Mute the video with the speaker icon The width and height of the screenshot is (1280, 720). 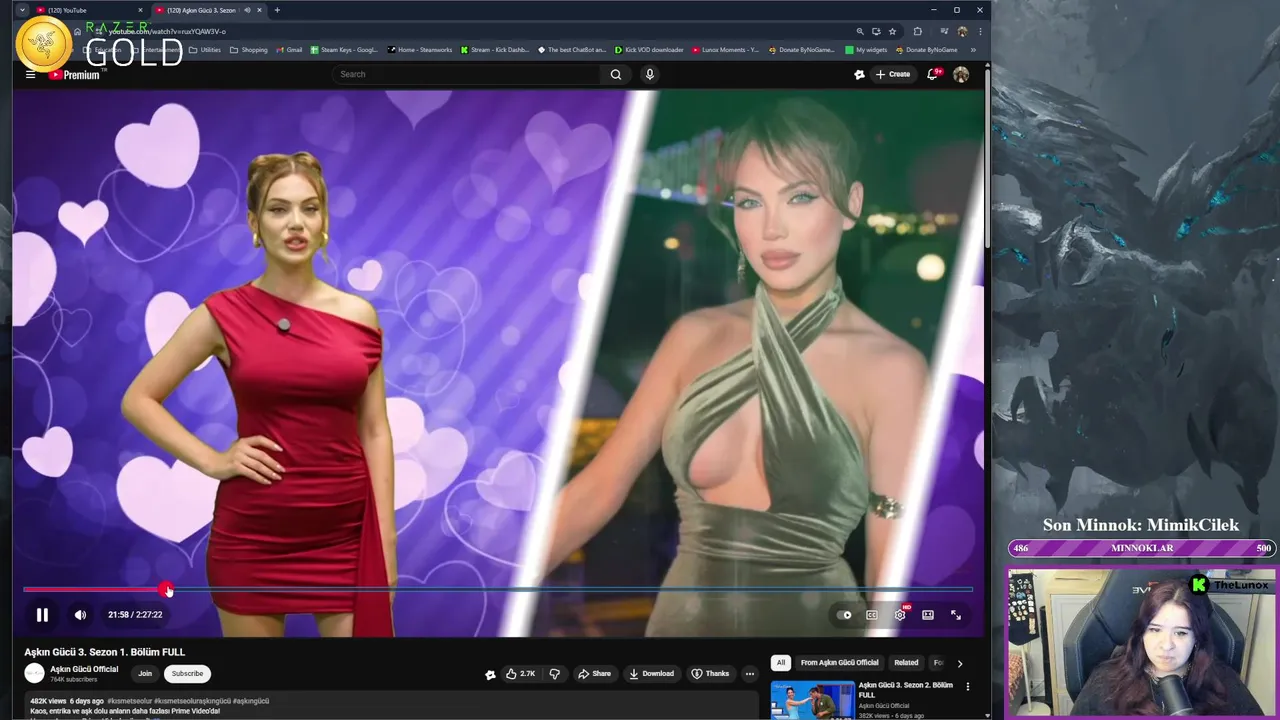80,615
